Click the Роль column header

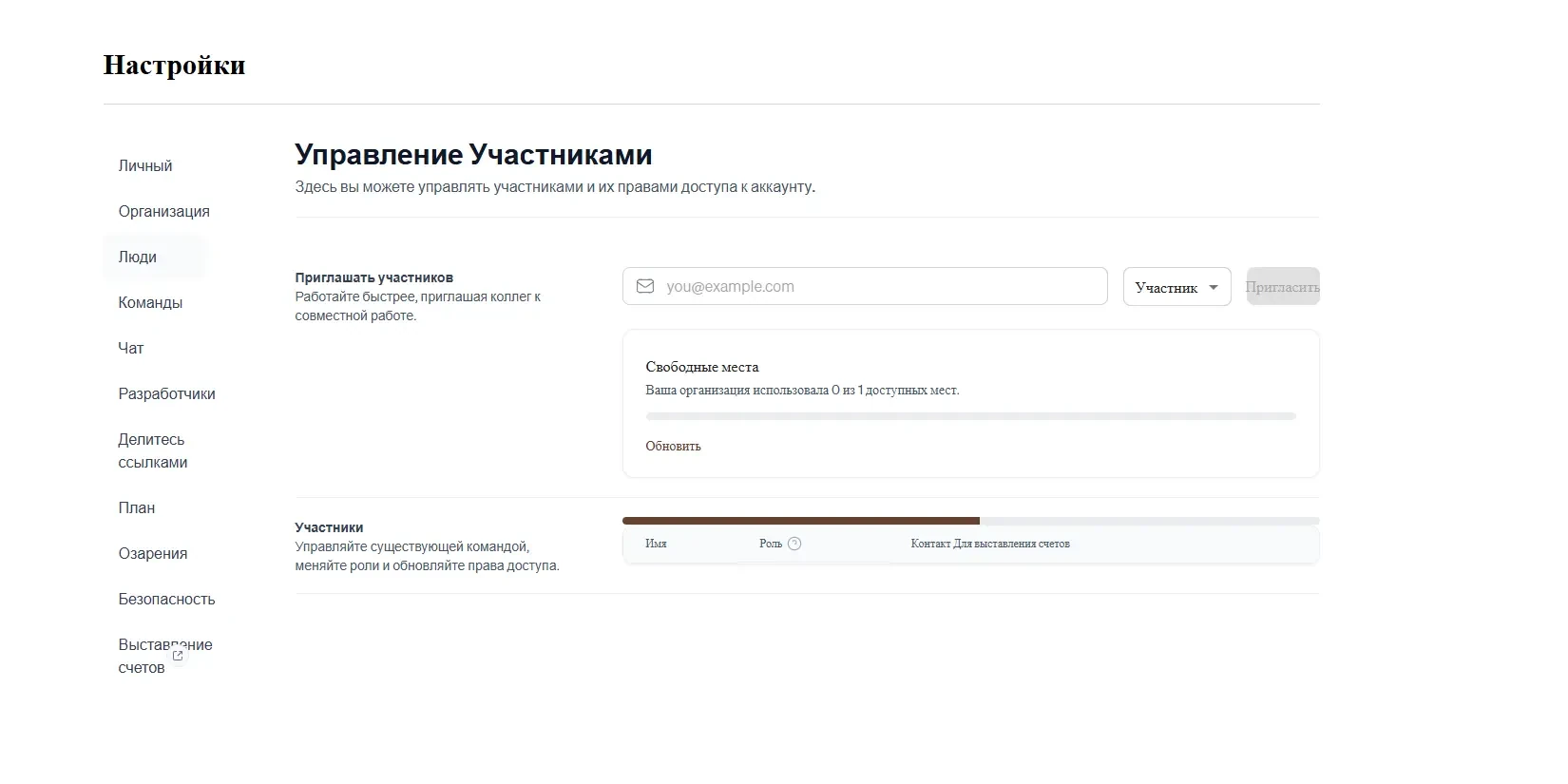(x=771, y=544)
